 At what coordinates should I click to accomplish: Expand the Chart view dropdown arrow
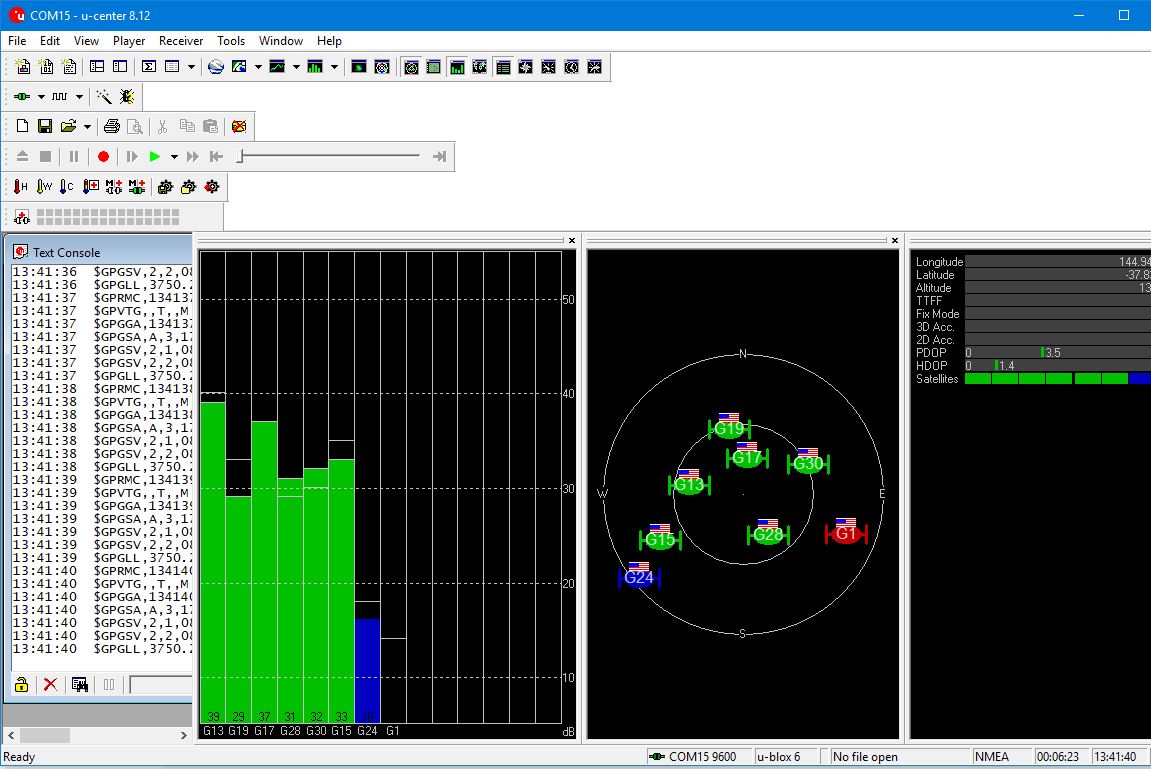click(296, 67)
